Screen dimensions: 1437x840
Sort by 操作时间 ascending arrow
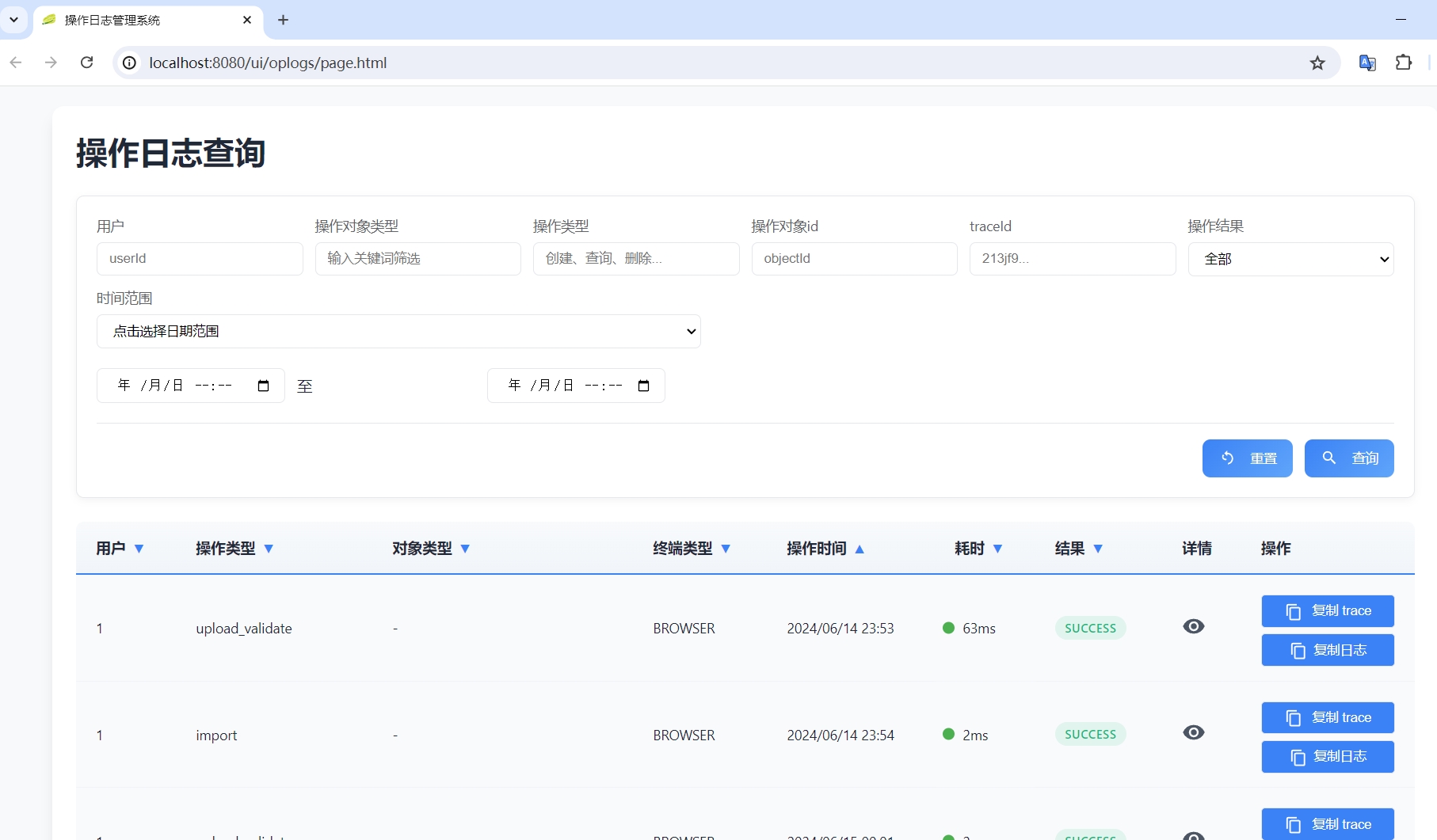860,549
